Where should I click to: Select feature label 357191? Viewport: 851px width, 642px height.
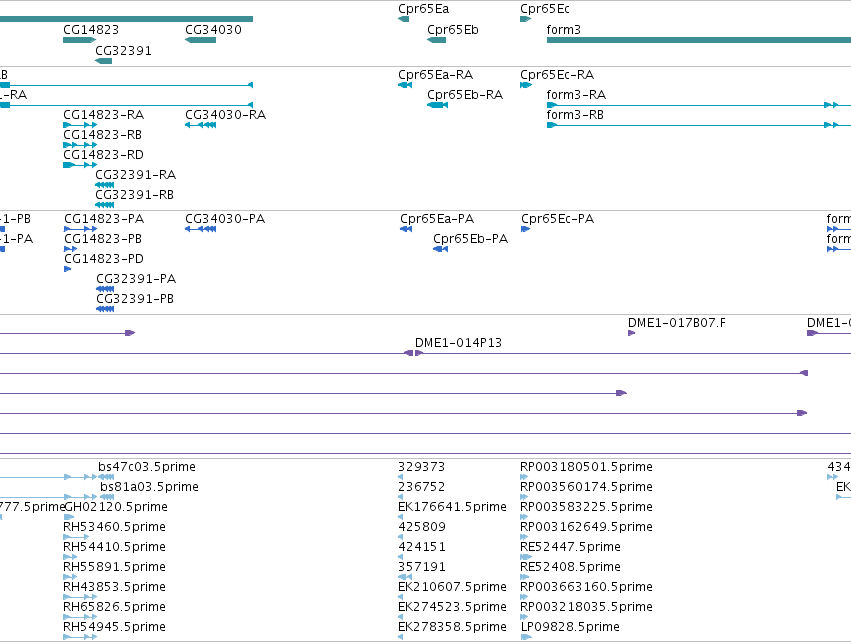[422, 568]
